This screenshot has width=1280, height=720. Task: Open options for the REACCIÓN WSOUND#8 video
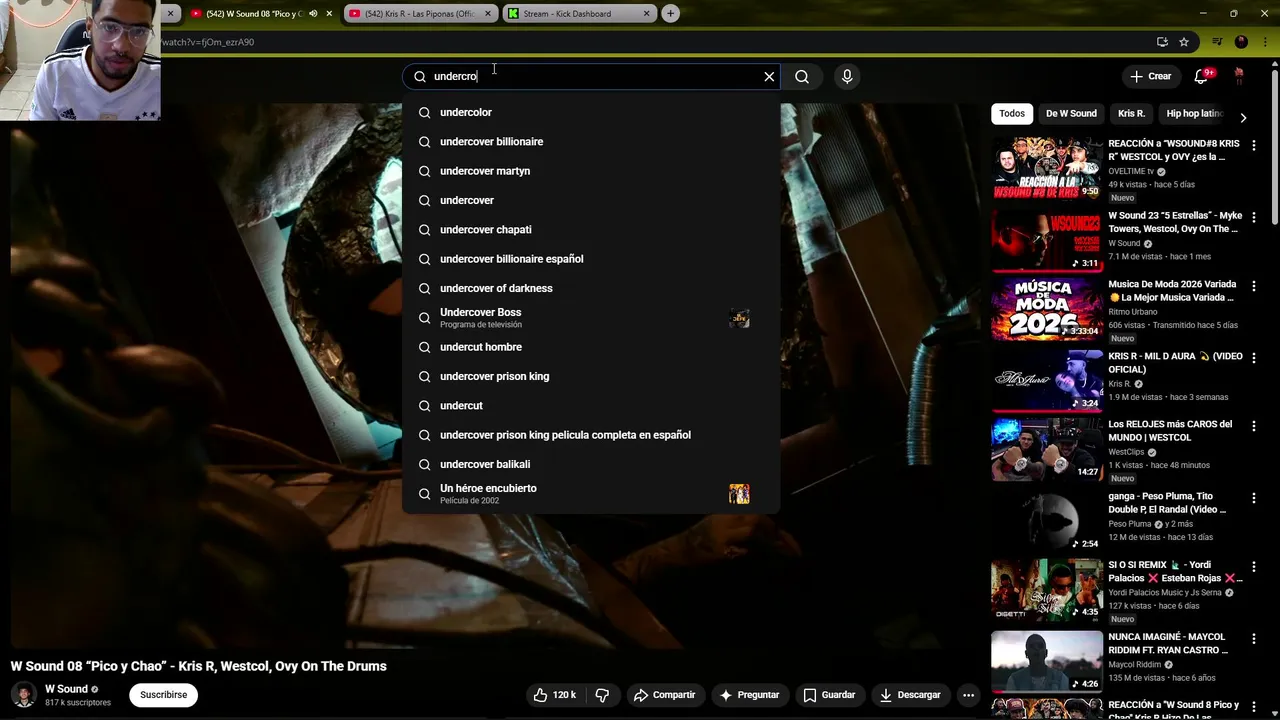[1254, 146]
